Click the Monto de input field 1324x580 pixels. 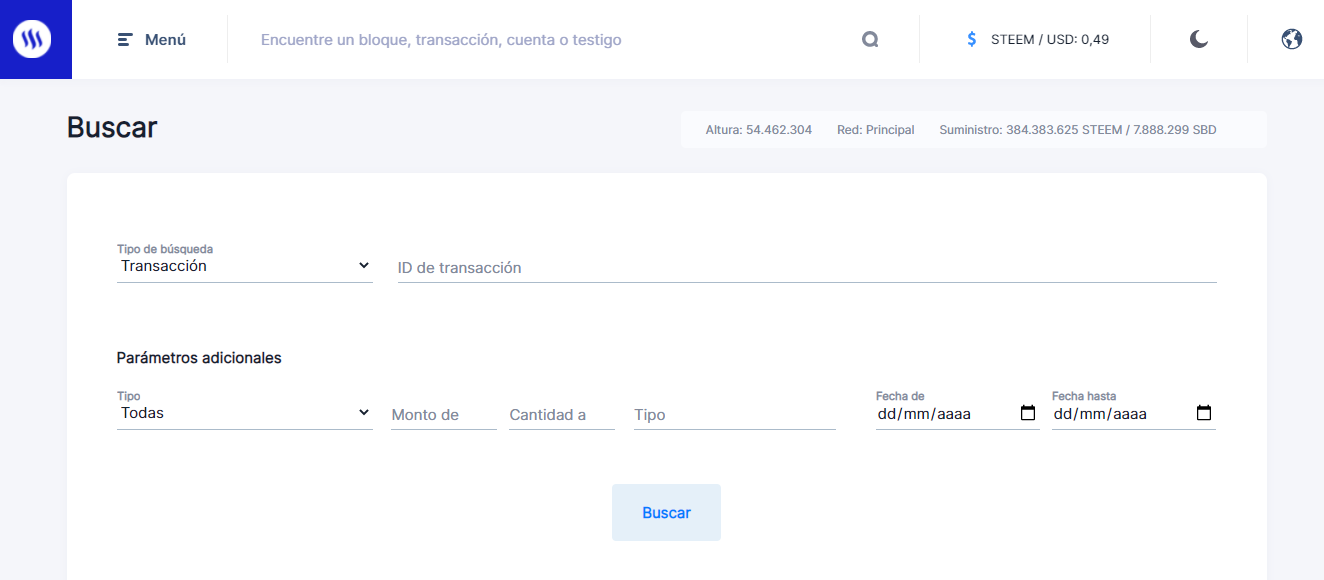coord(444,415)
